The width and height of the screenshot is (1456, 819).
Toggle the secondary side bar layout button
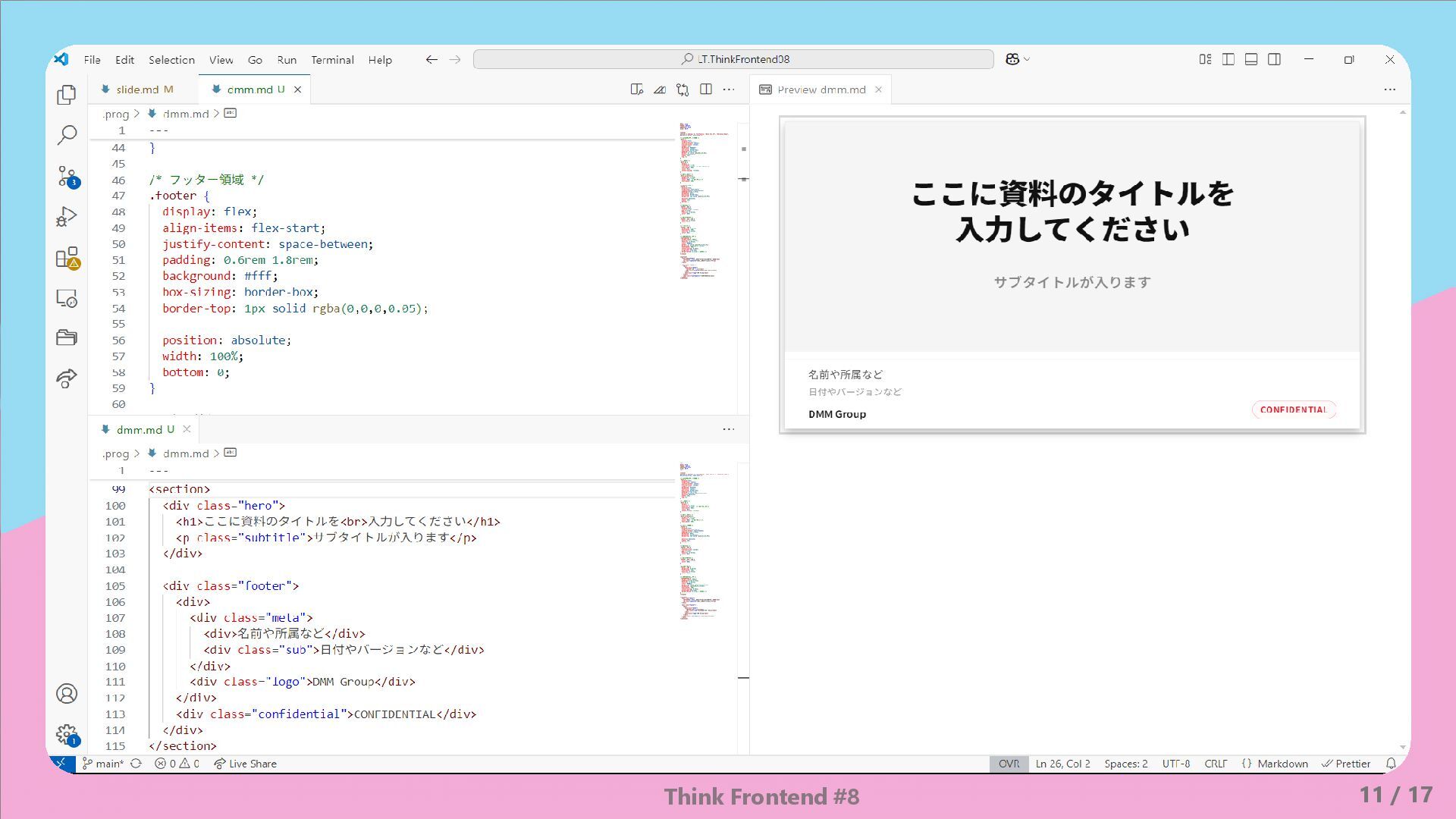pos(1274,59)
